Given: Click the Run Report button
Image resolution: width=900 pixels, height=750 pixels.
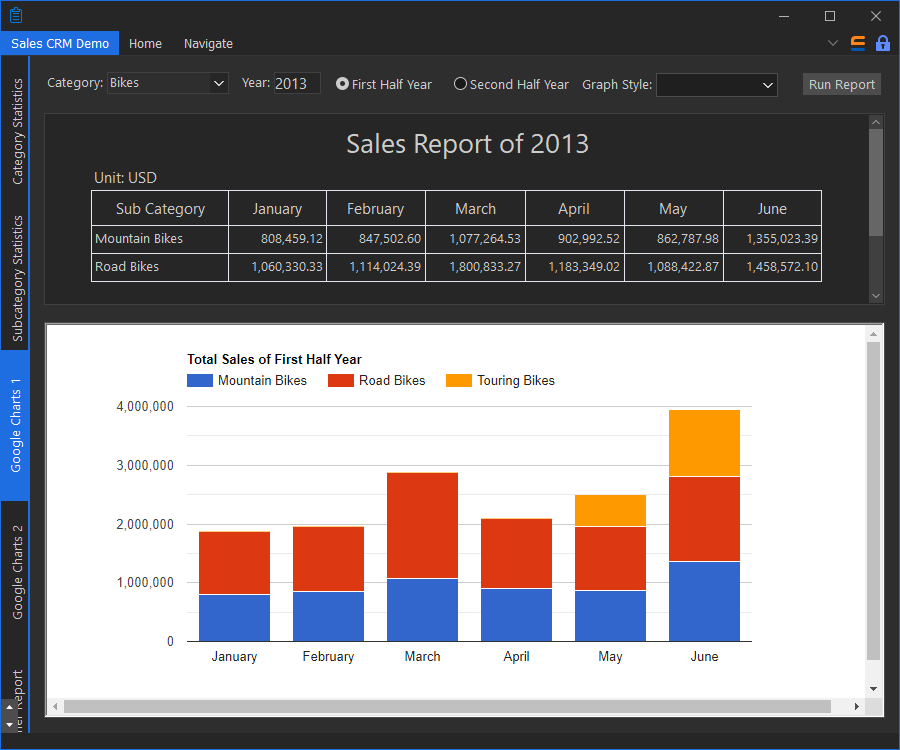Looking at the screenshot, I should [x=841, y=84].
